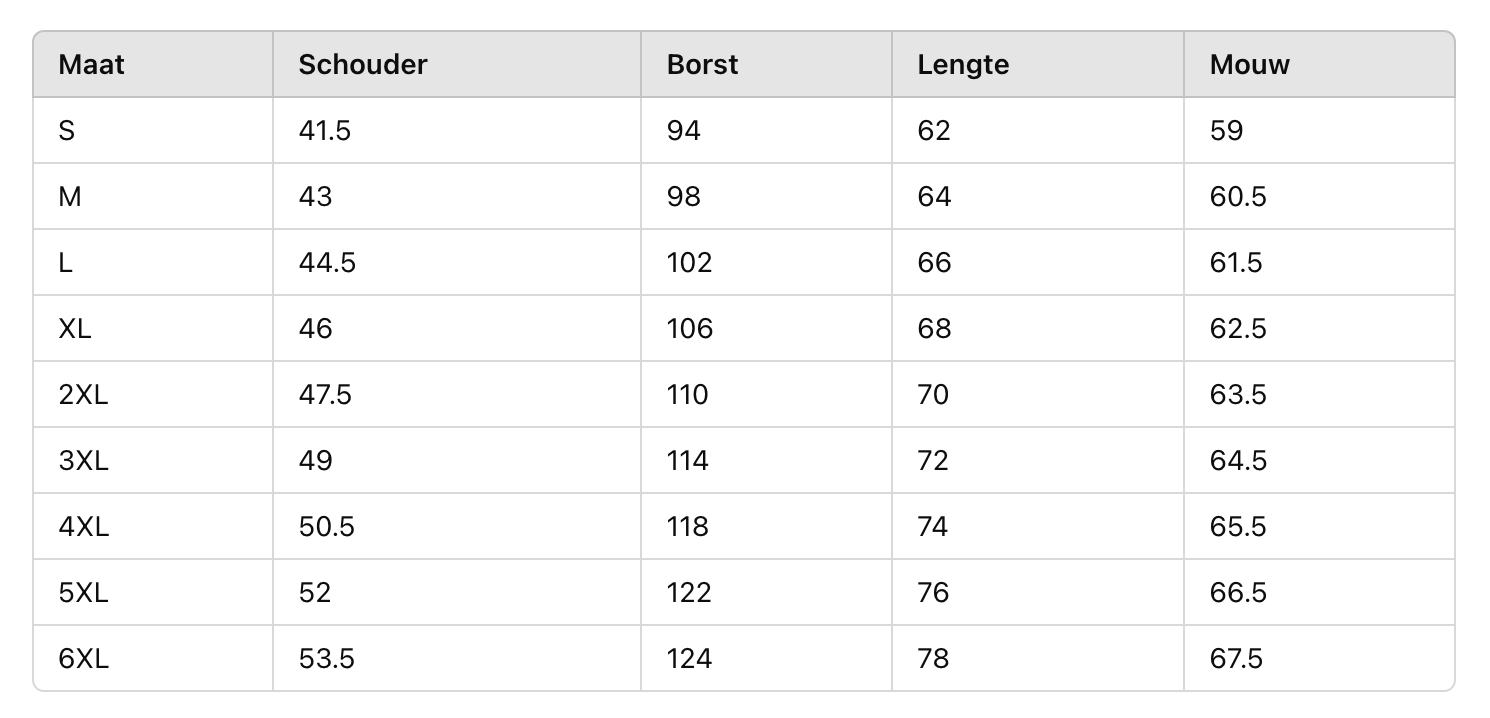Image resolution: width=1490 pixels, height=718 pixels.
Task: Click length value 72 in 3XL row
Action: tap(933, 461)
